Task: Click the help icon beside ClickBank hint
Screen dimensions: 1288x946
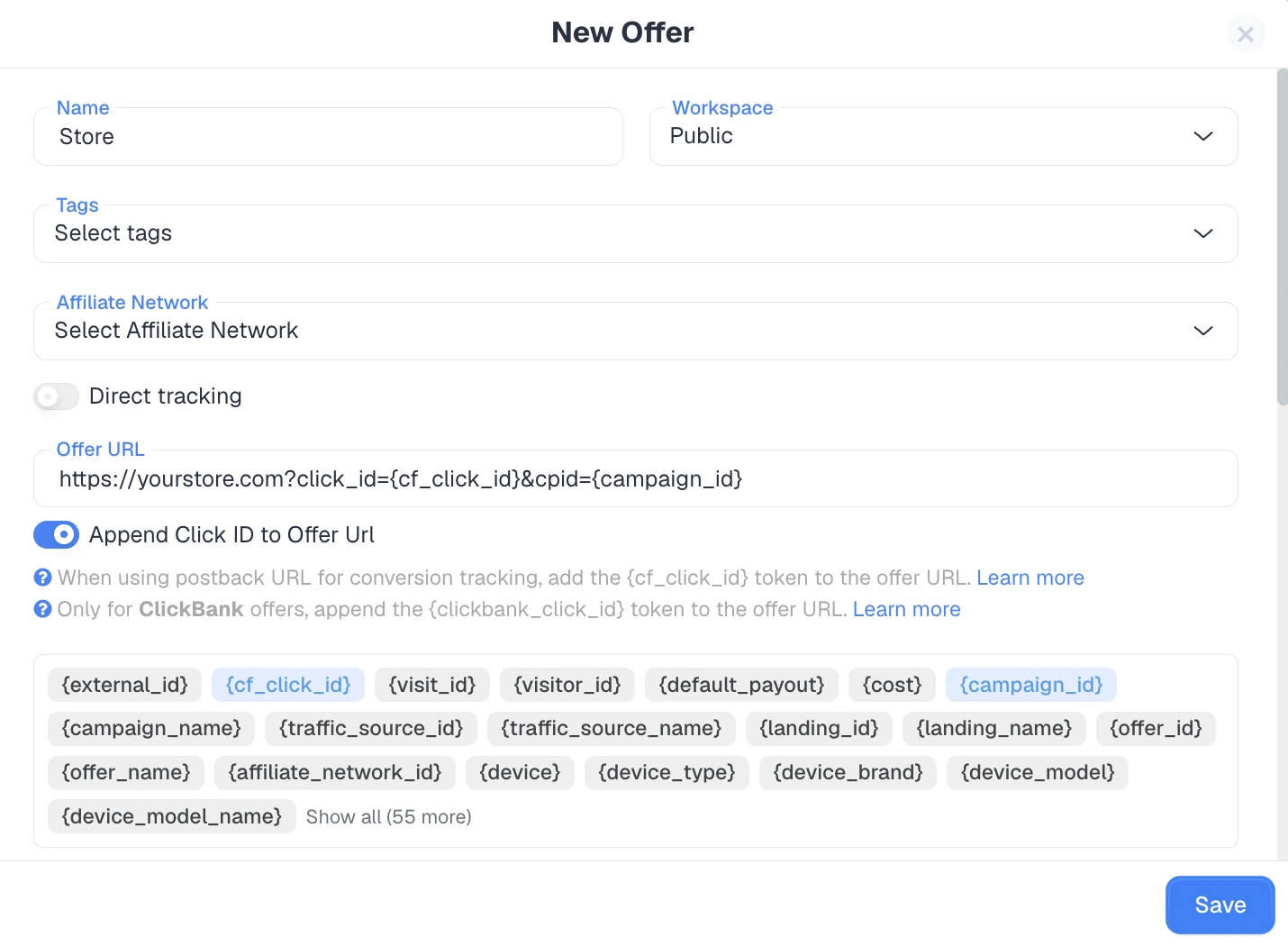Action: pyautogui.click(x=42, y=609)
